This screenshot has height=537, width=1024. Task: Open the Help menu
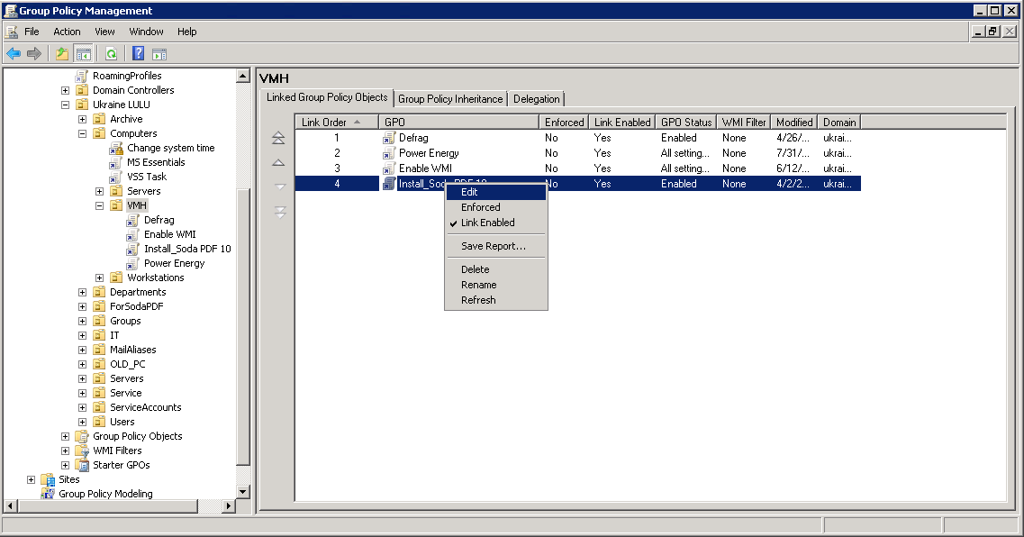tap(187, 31)
